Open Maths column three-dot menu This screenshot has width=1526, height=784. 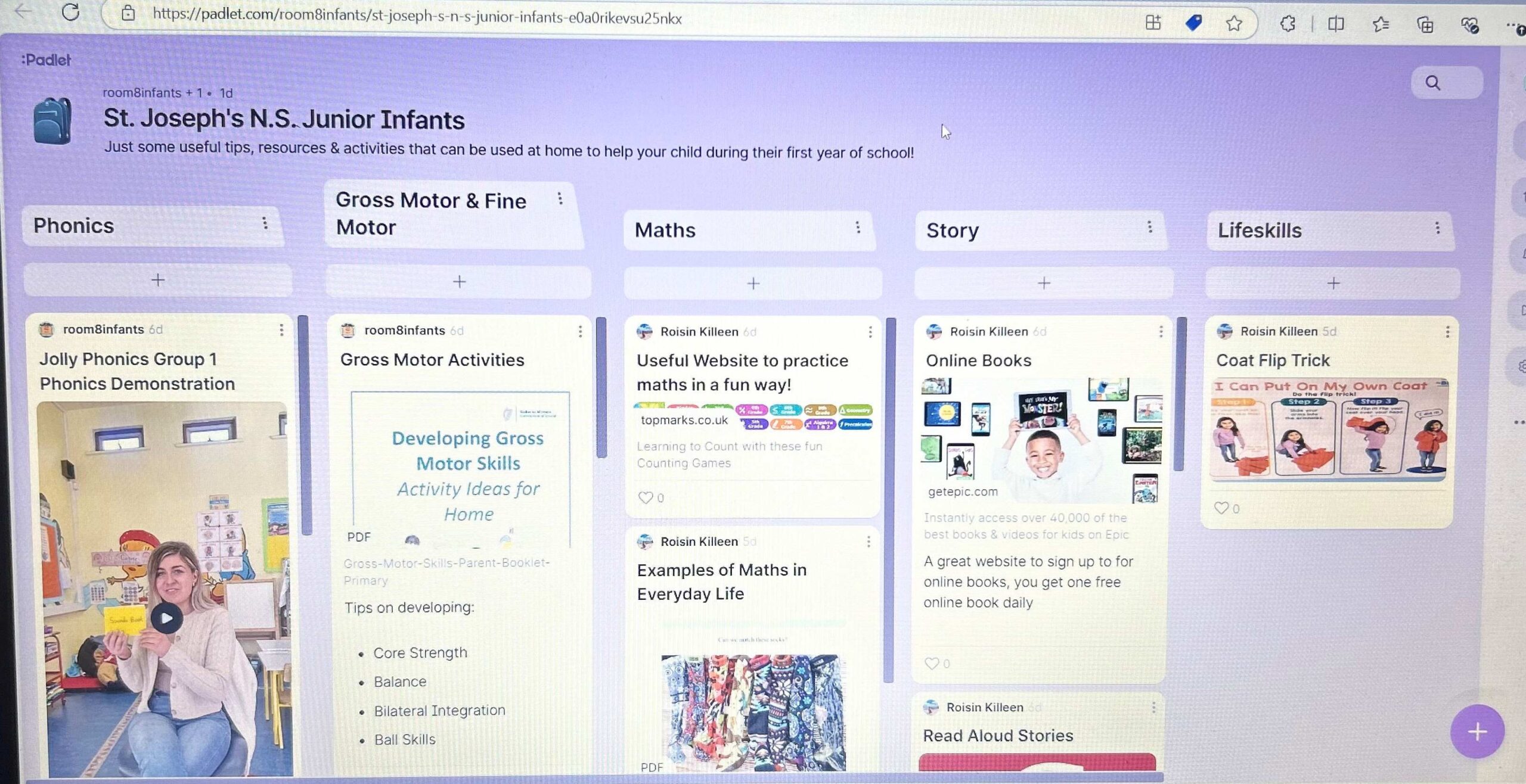pyautogui.click(x=857, y=227)
